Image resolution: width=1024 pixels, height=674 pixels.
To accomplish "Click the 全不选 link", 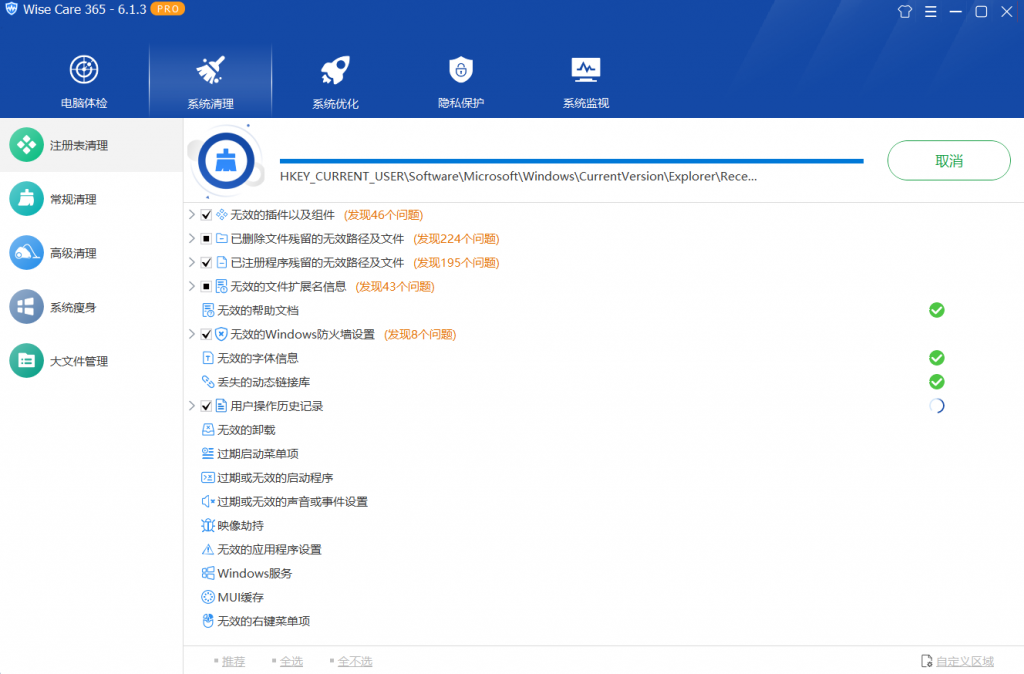I will click(355, 661).
